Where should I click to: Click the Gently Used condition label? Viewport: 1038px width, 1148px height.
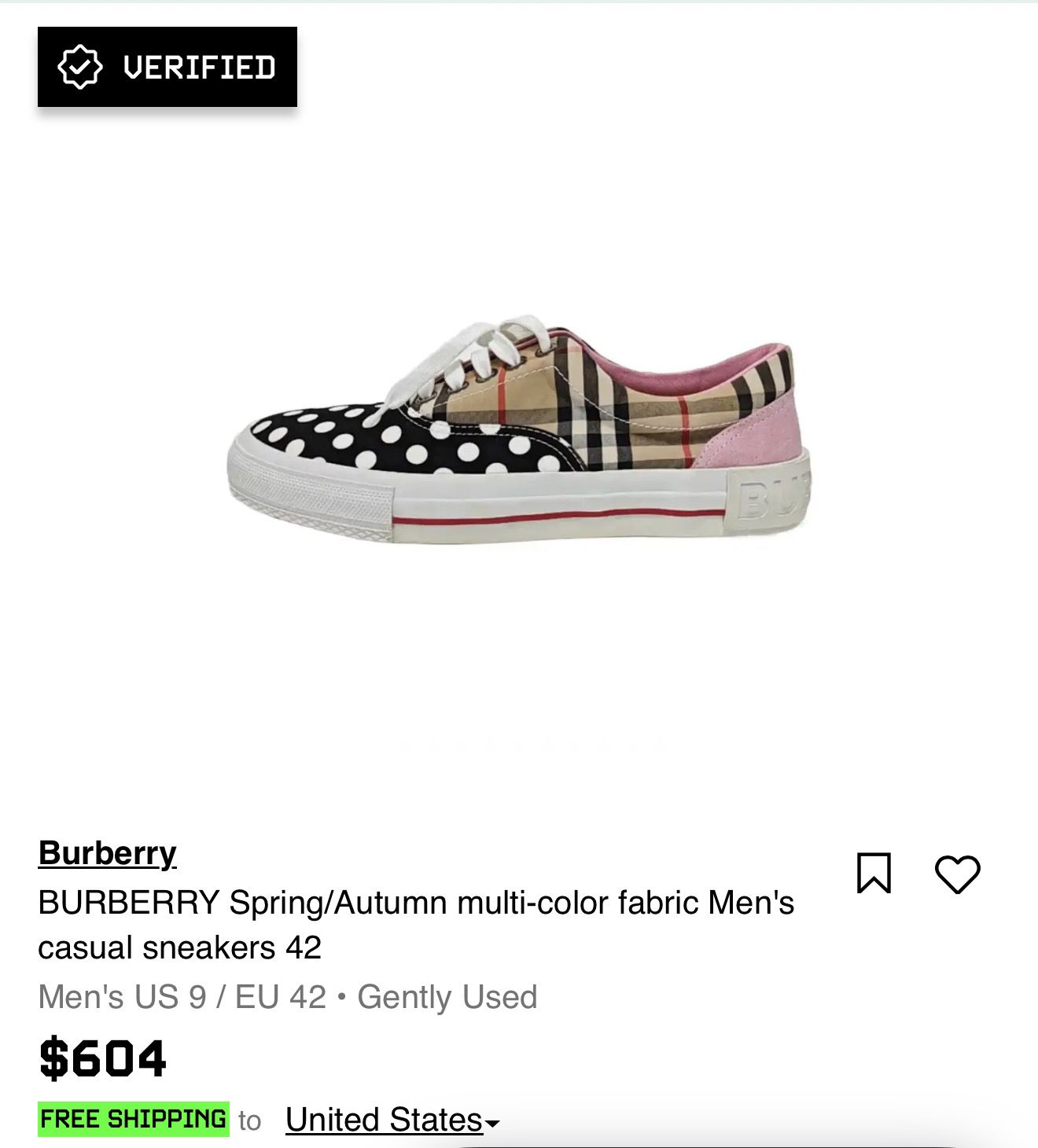point(447,997)
